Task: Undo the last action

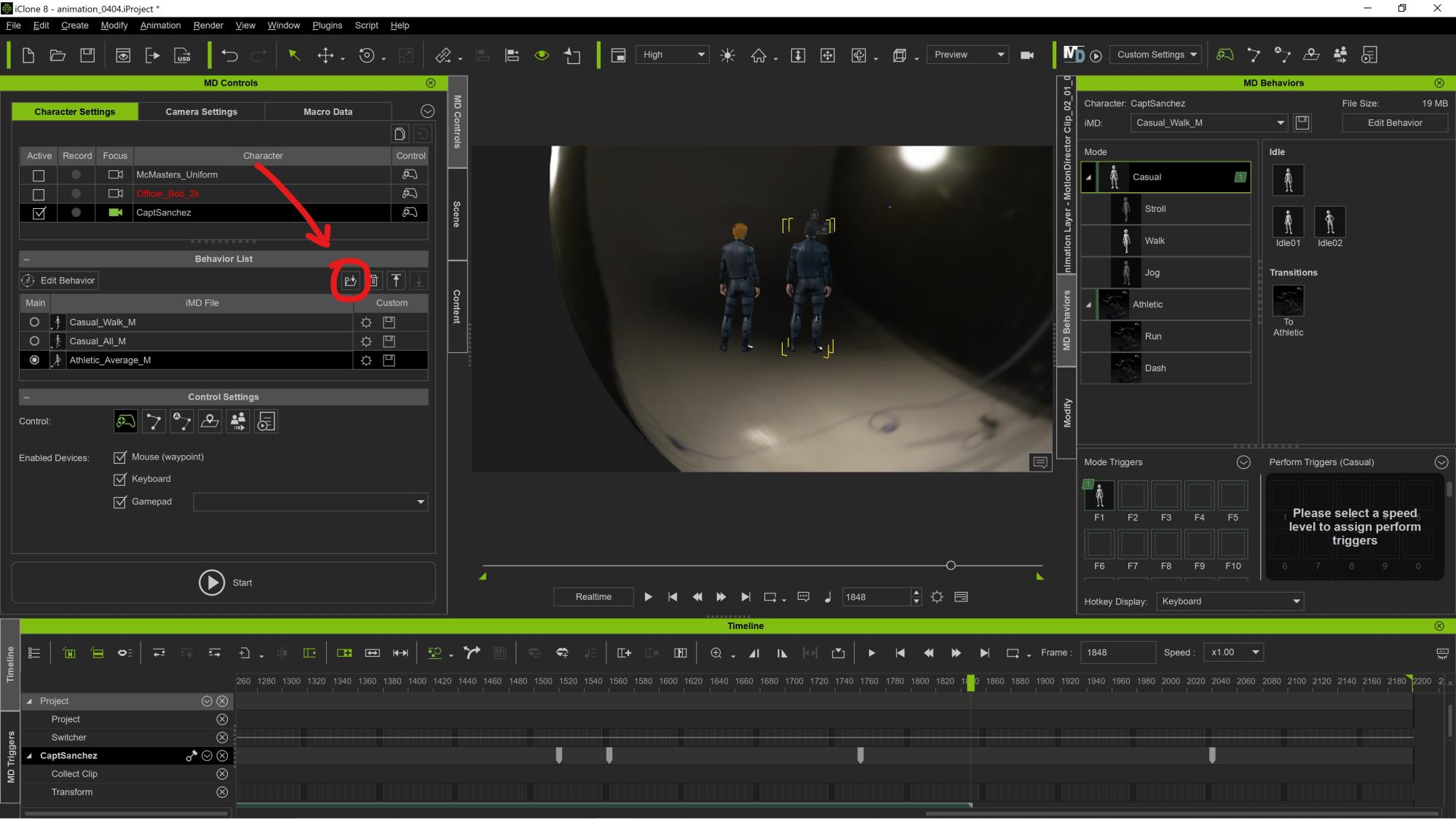Action: pyautogui.click(x=229, y=55)
